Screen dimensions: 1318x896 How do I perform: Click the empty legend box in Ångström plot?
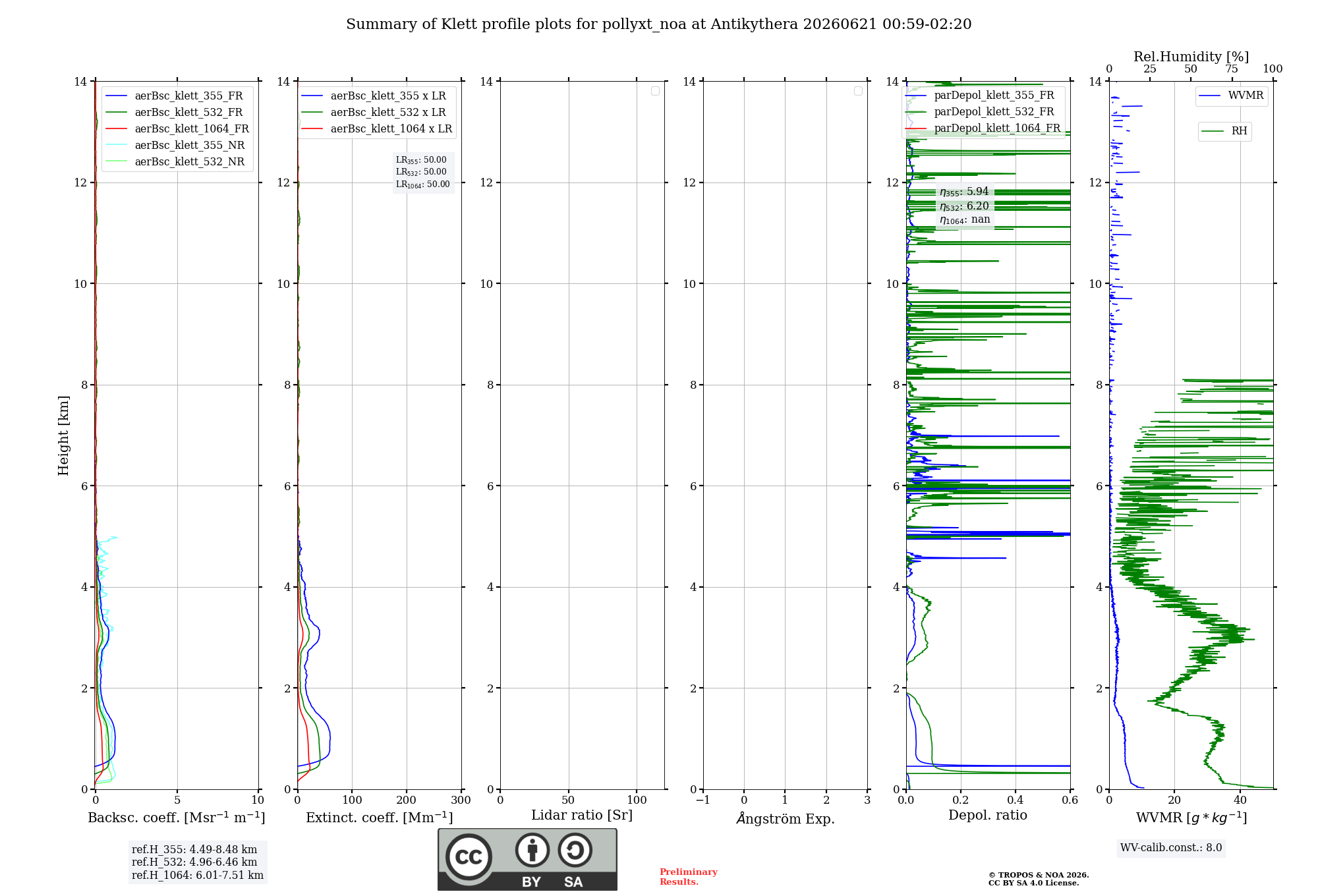tap(858, 91)
